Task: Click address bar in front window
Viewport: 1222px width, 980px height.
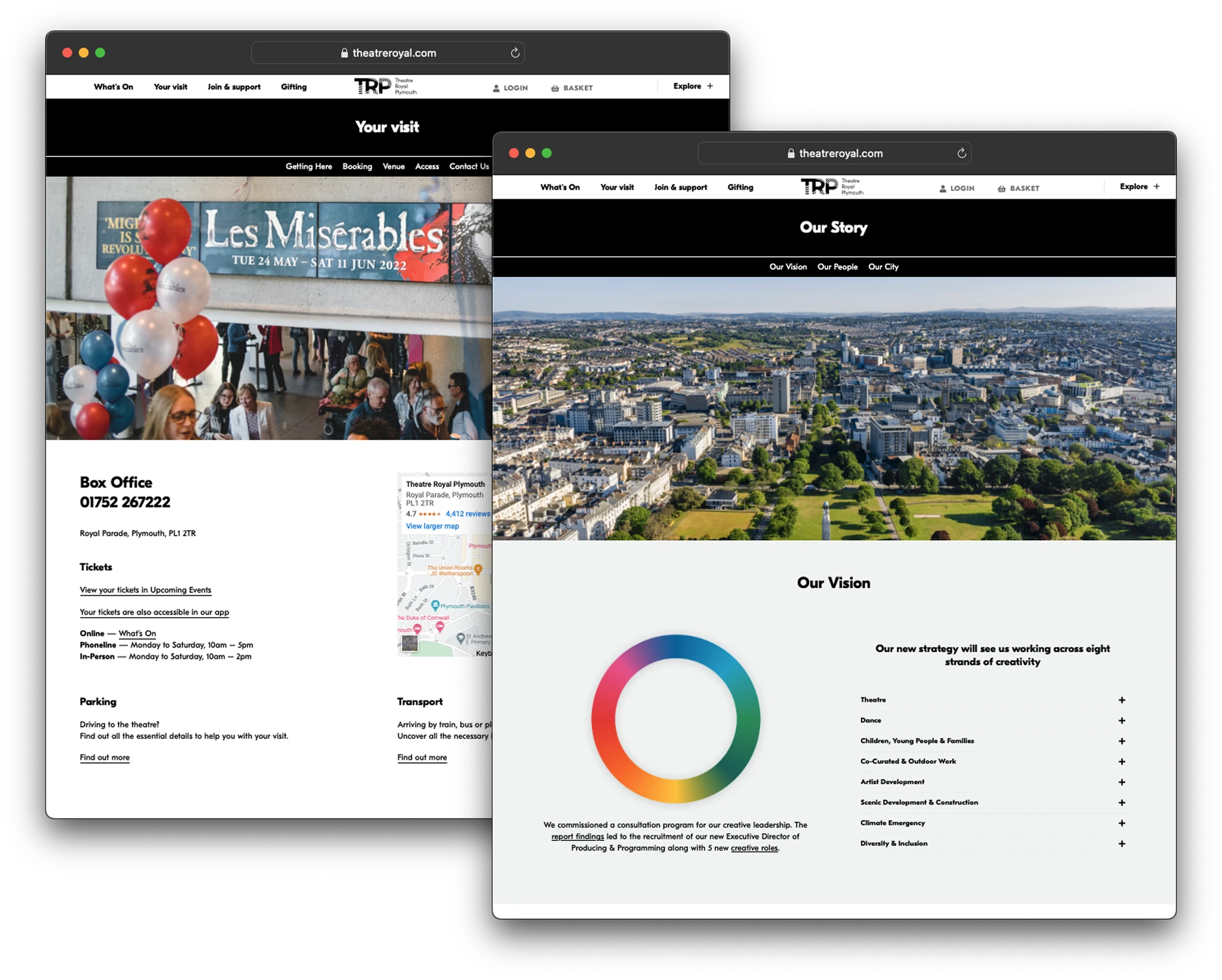Action: 834,153
